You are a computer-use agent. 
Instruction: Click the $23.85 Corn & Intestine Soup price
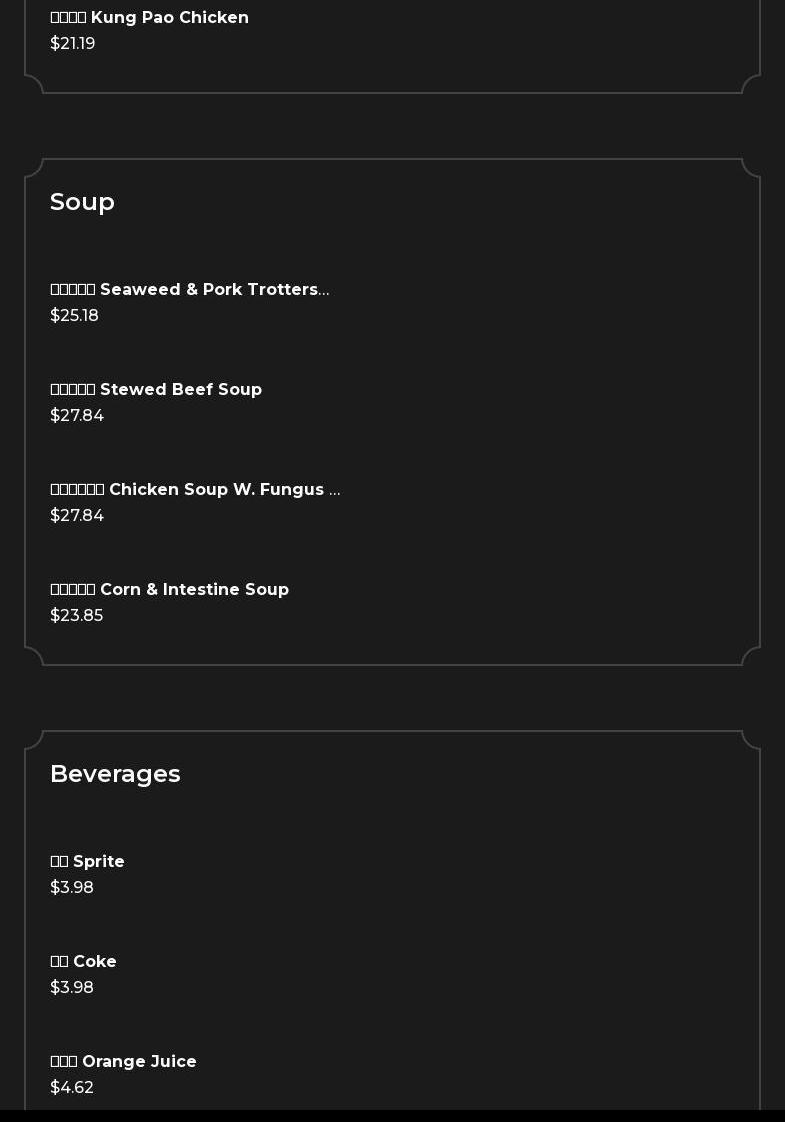(x=76, y=616)
